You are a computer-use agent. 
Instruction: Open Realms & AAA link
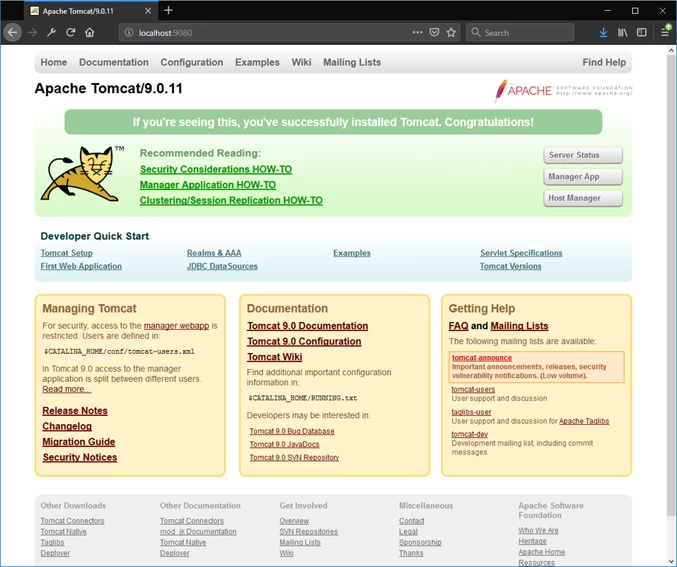pyautogui.click(x=214, y=253)
